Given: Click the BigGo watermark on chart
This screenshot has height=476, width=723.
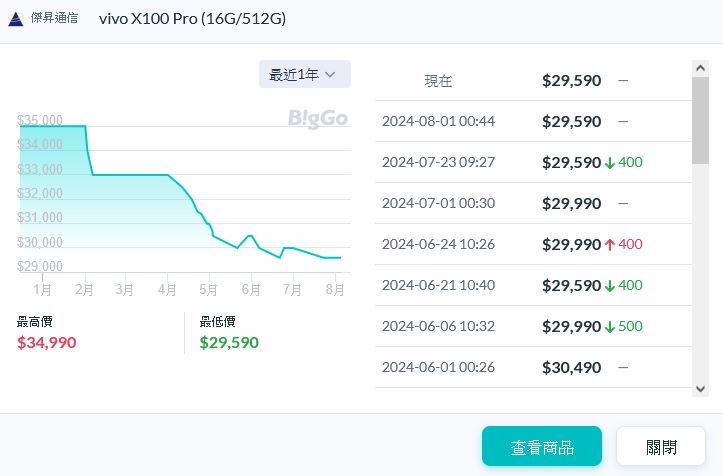Looking at the screenshot, I should point(317,119).
